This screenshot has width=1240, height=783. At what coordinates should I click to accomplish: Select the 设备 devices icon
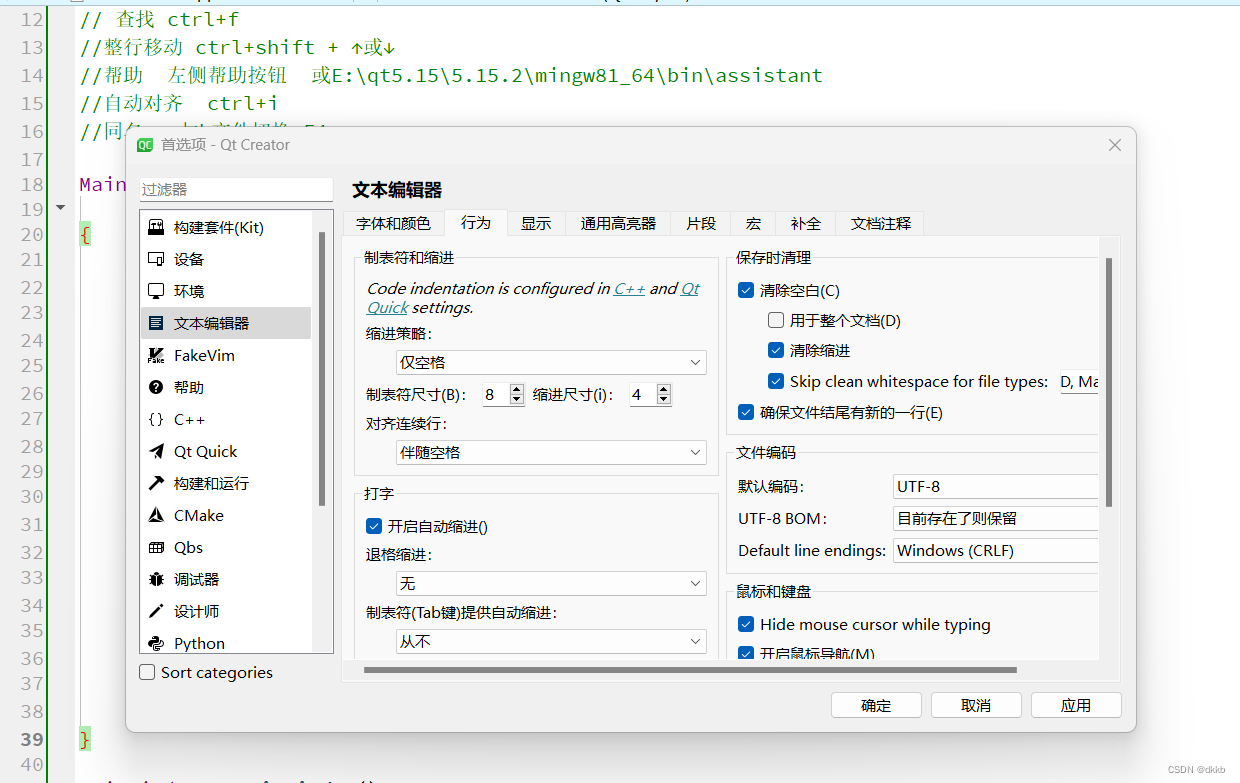pyautogui.click(x=156, y=259)
